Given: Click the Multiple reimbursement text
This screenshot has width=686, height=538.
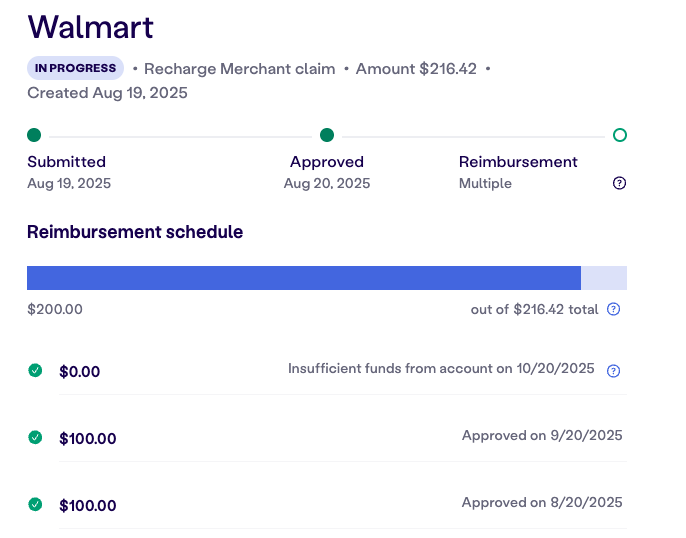Looking at the screenshot, I should pos(485,183).
